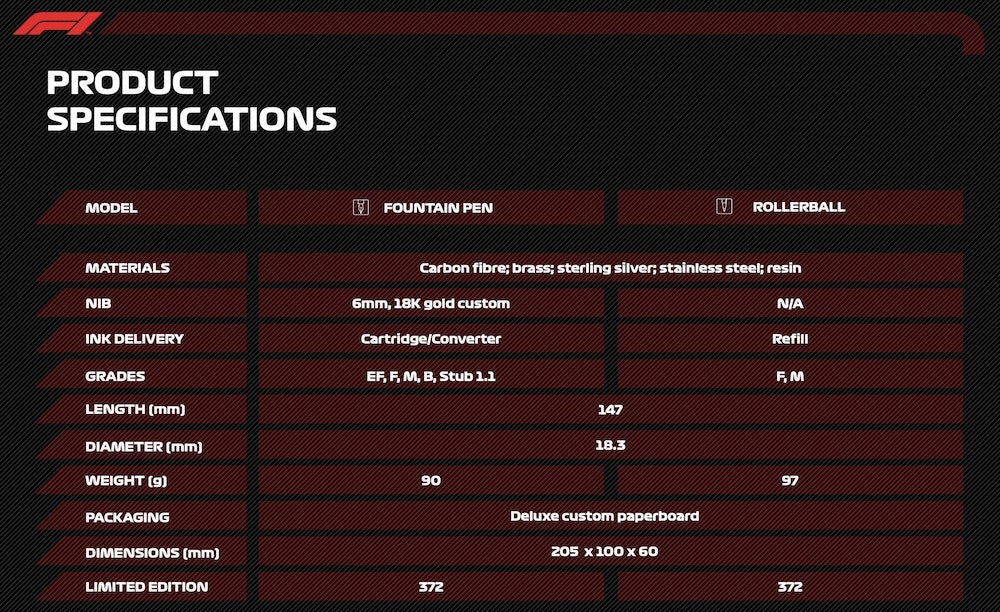The image size is (1000, 612).
Task: Click the Cartridge/Converter ink delivery cell
Action: (x=431, y=339)
